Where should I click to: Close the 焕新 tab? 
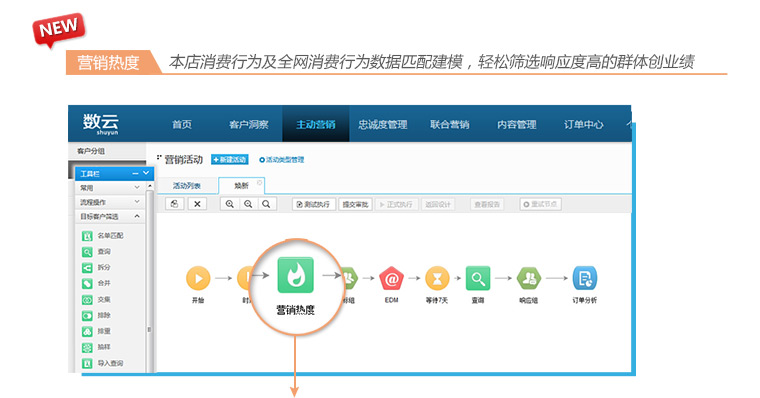click(x=260, y=183)
